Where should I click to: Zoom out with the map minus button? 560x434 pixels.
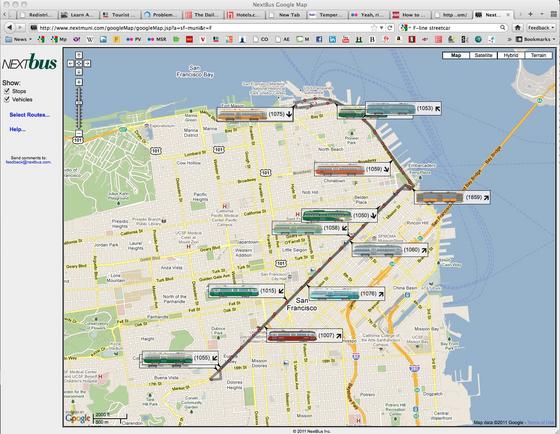pyautogui.click(x=79, y=133)
